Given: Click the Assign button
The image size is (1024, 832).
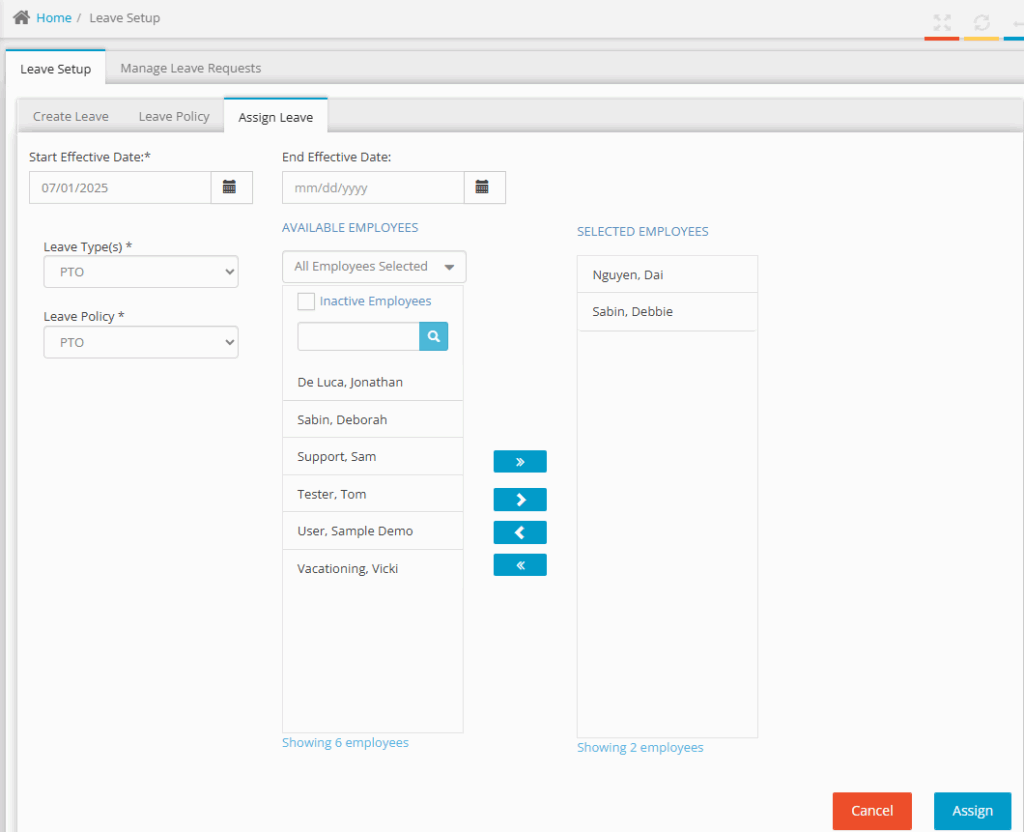Looking at the screenshot, I should [x=972, y=810].
